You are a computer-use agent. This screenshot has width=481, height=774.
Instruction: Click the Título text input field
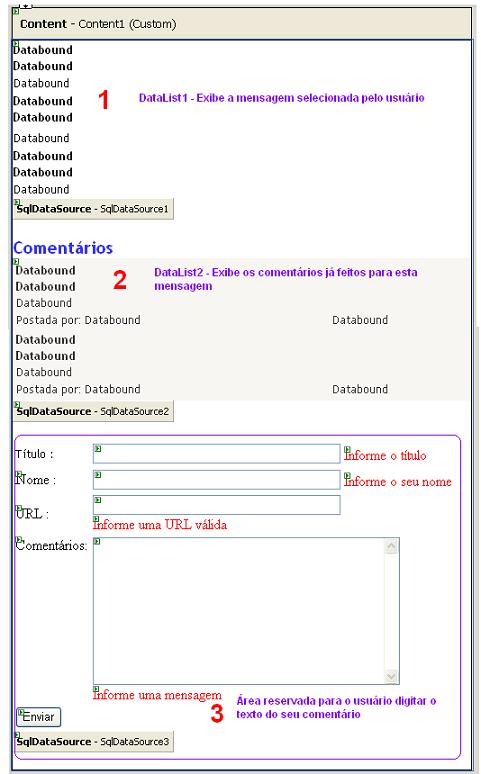coord(217,454)
